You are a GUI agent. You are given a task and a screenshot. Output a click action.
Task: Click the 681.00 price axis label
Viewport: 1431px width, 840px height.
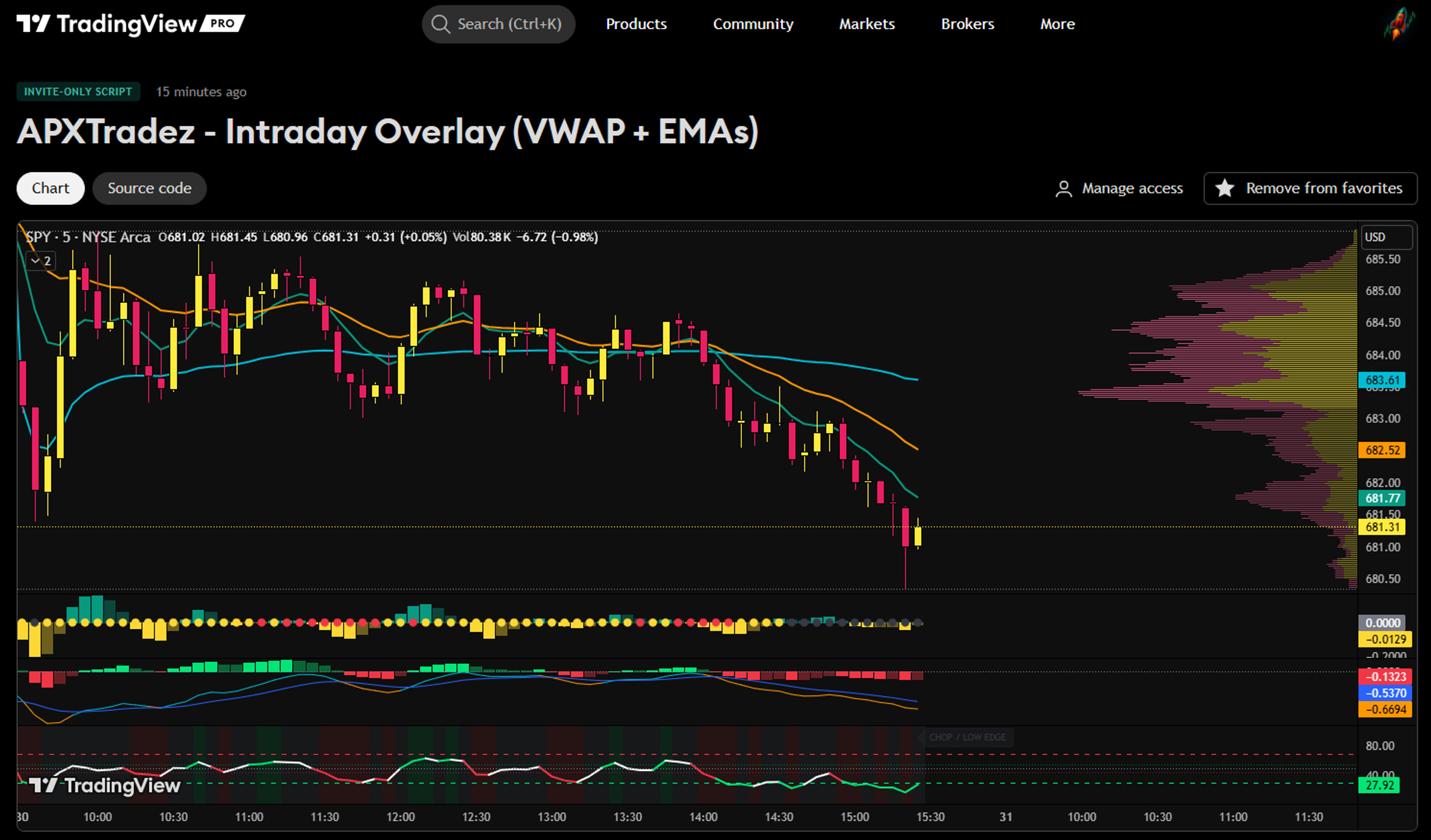pos(1383,547)
